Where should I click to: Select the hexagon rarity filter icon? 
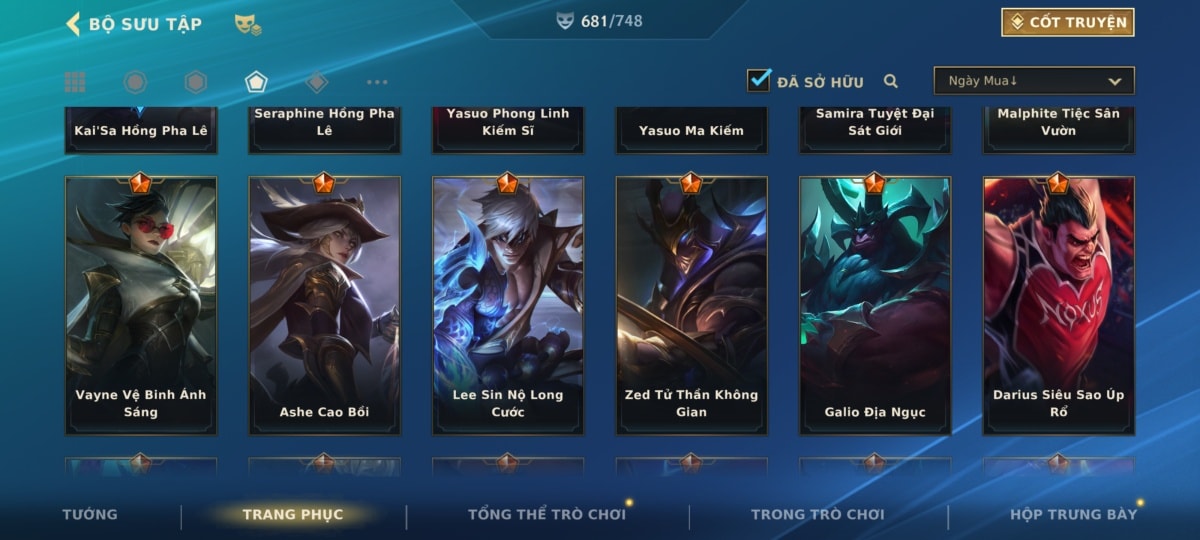196,82
